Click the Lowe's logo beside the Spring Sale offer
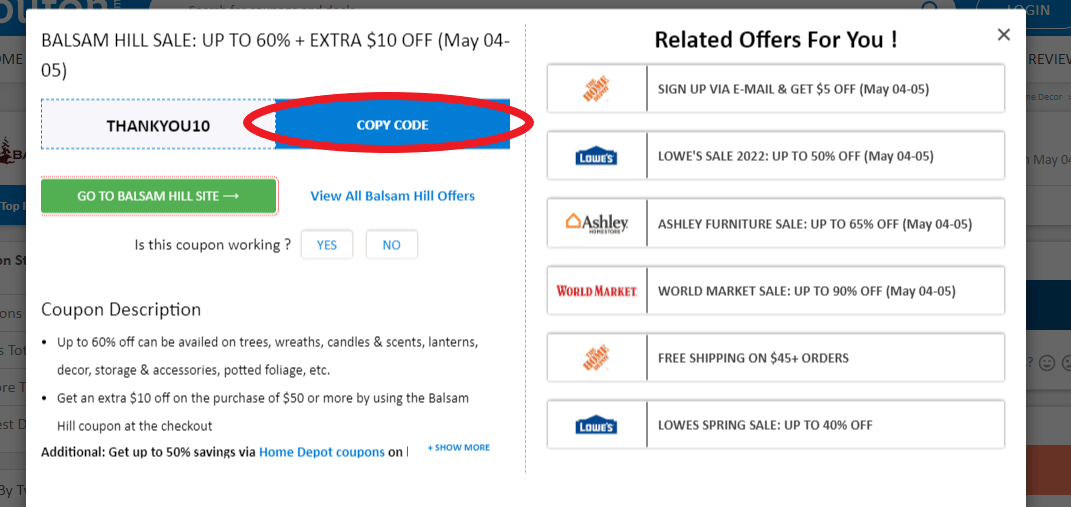 pos(597,425)
